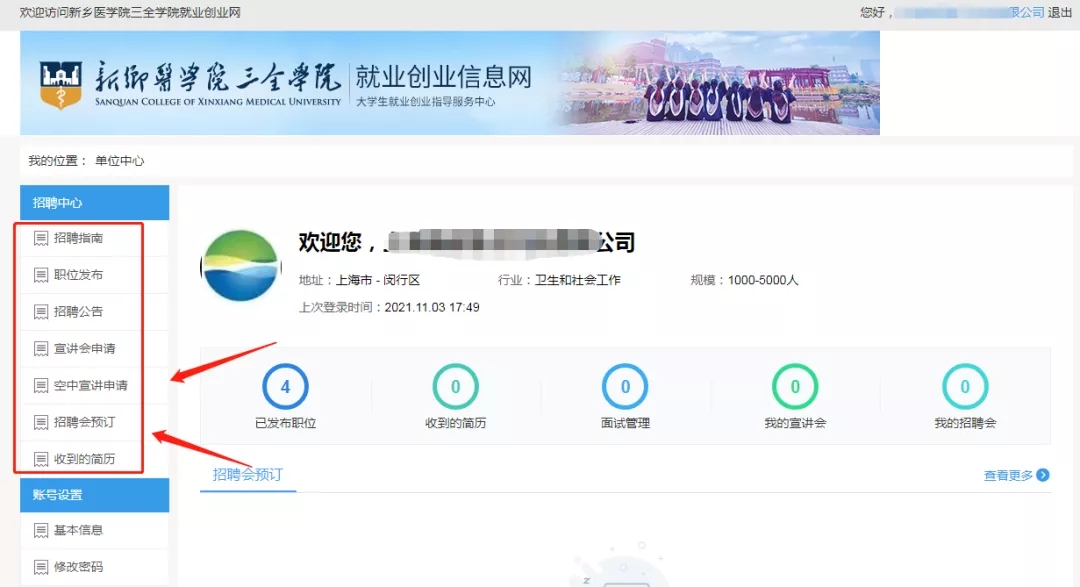This screenshot has height=587, width=1080.
Task: Click the arrow icon beside 查看更多
Action: [x=1043, y=476]
